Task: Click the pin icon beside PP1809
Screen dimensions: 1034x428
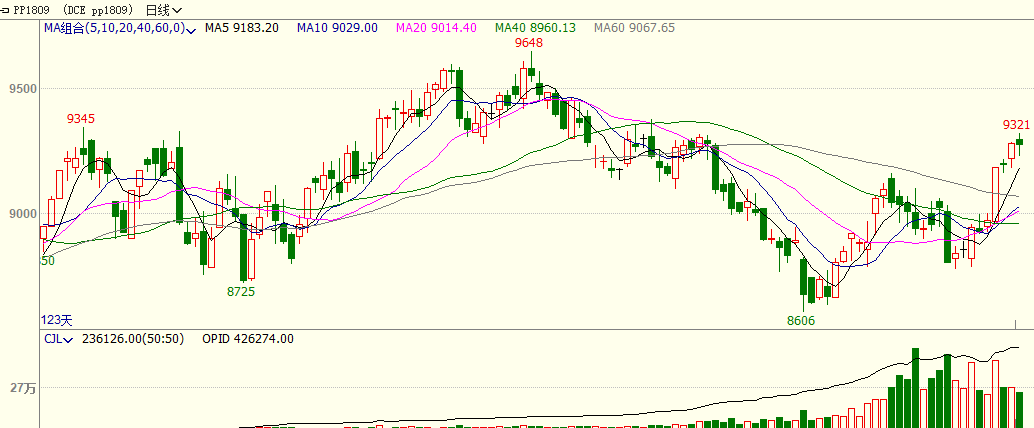Action: tap(5, 10)
